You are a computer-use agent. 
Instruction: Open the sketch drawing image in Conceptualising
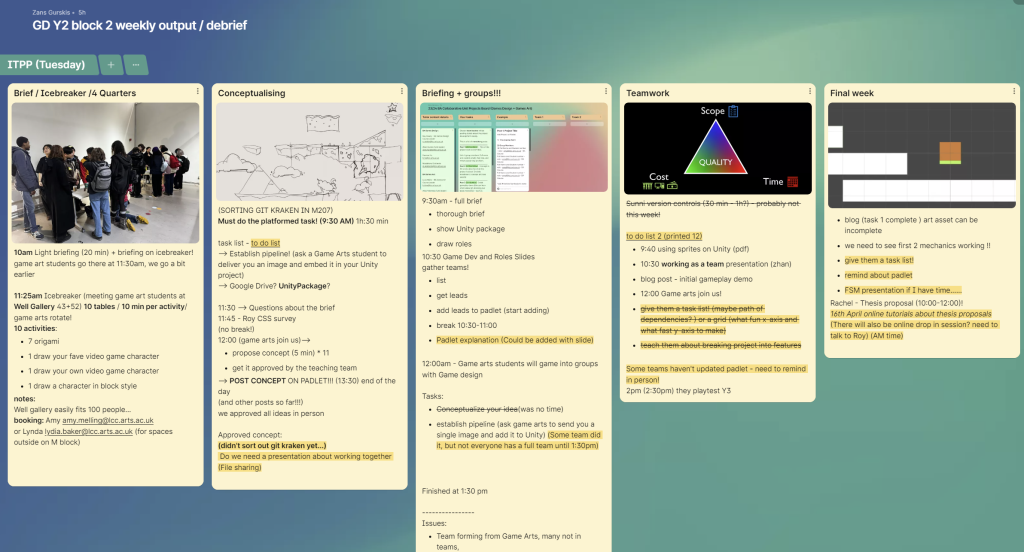[311, 152]
